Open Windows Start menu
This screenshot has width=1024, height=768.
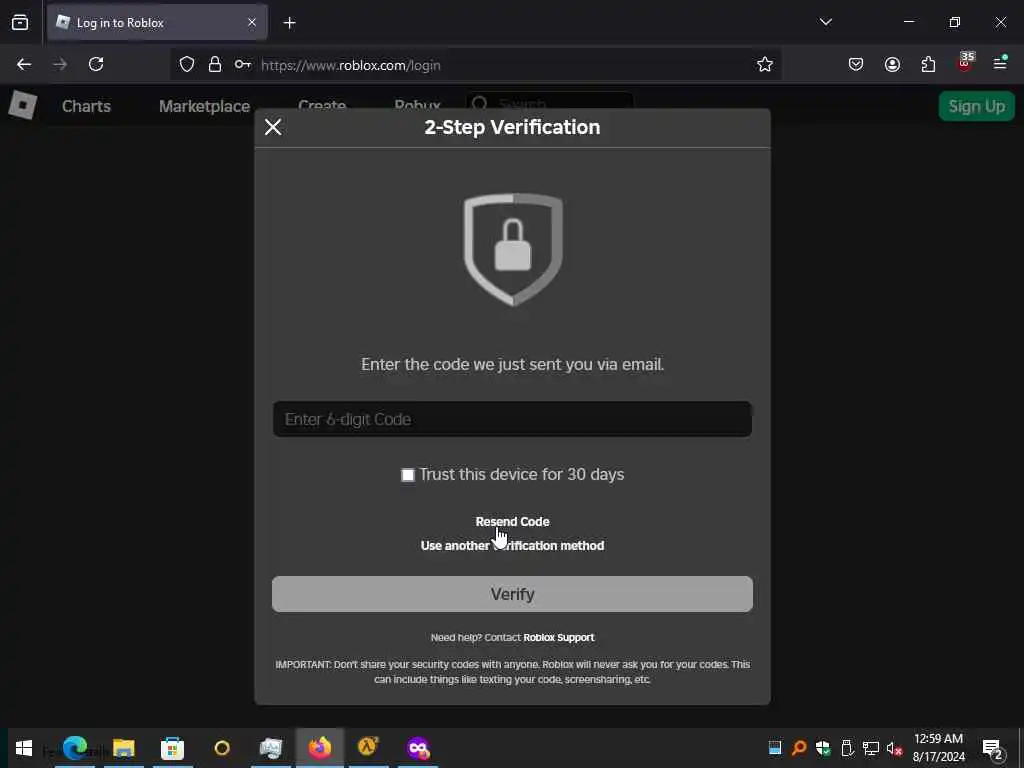[x=24, y=748]
